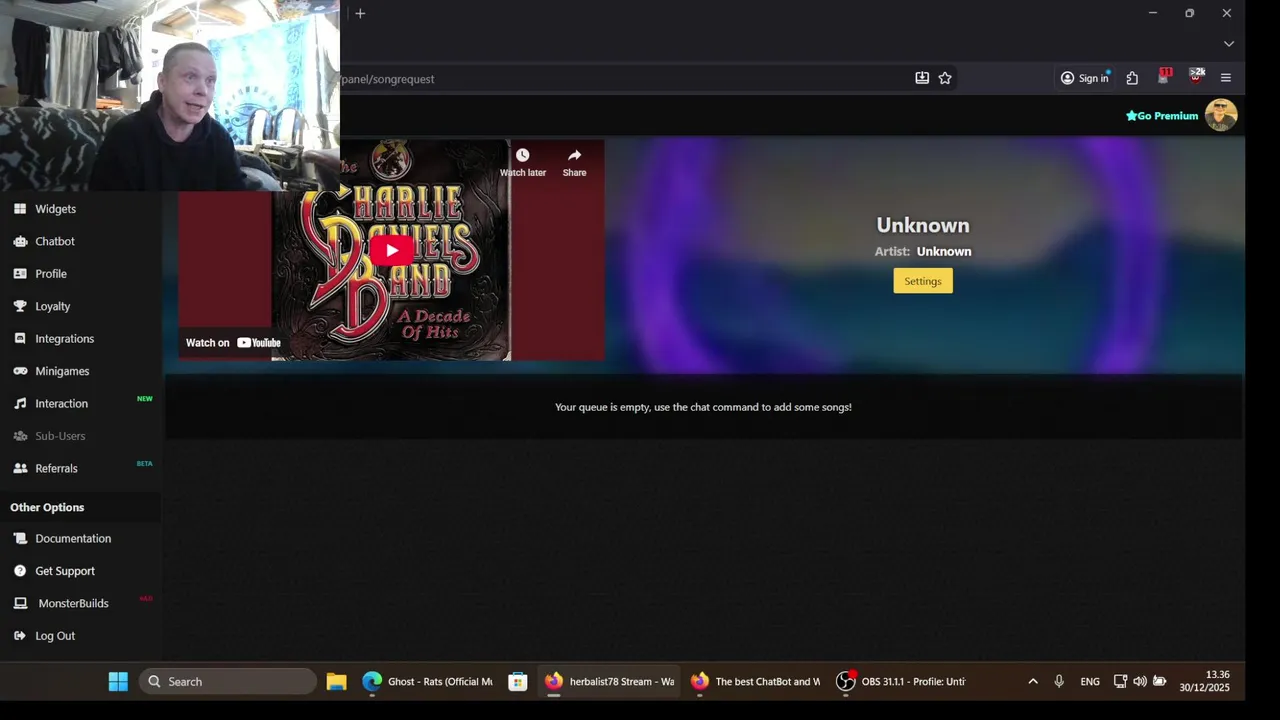Click the save to Pocket/download page icon
Screen dimensions: 1280x720
pyautogui.click(x=922, y=78)
